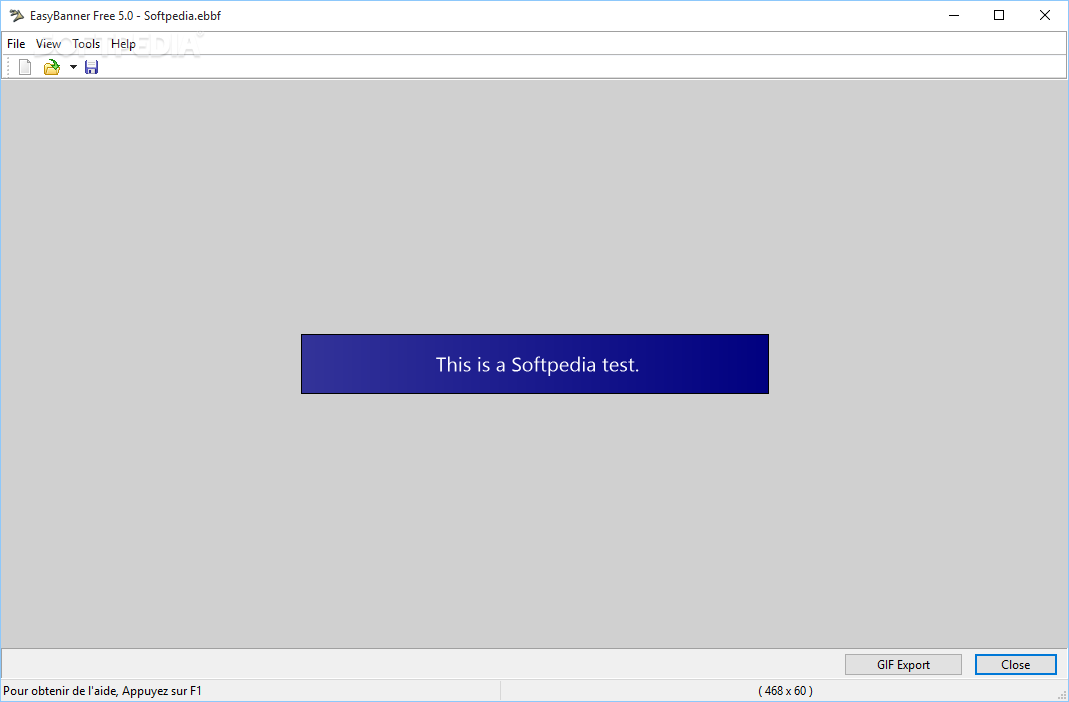This screenshot has height=702, width=1069.
Task: Click the New document icon
Action: click(x=25, y=67)
